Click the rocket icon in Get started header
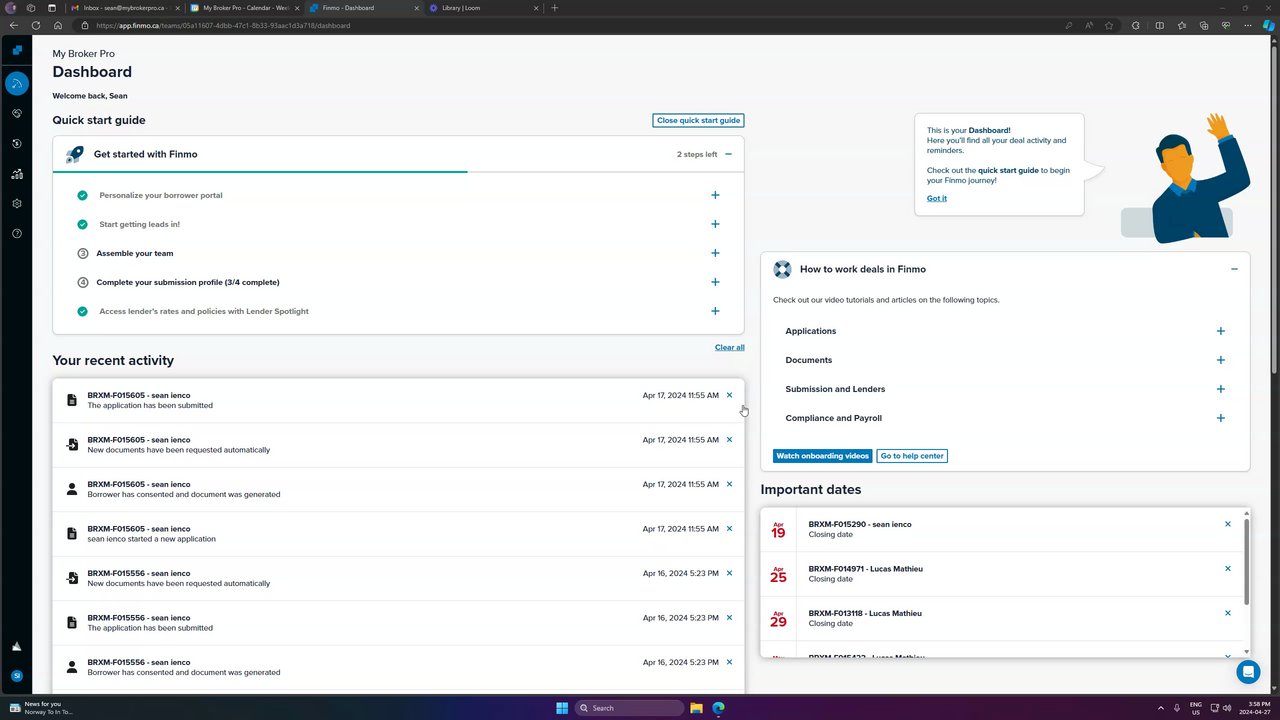Screen dimensions: 1280x720 coord(75,154)
